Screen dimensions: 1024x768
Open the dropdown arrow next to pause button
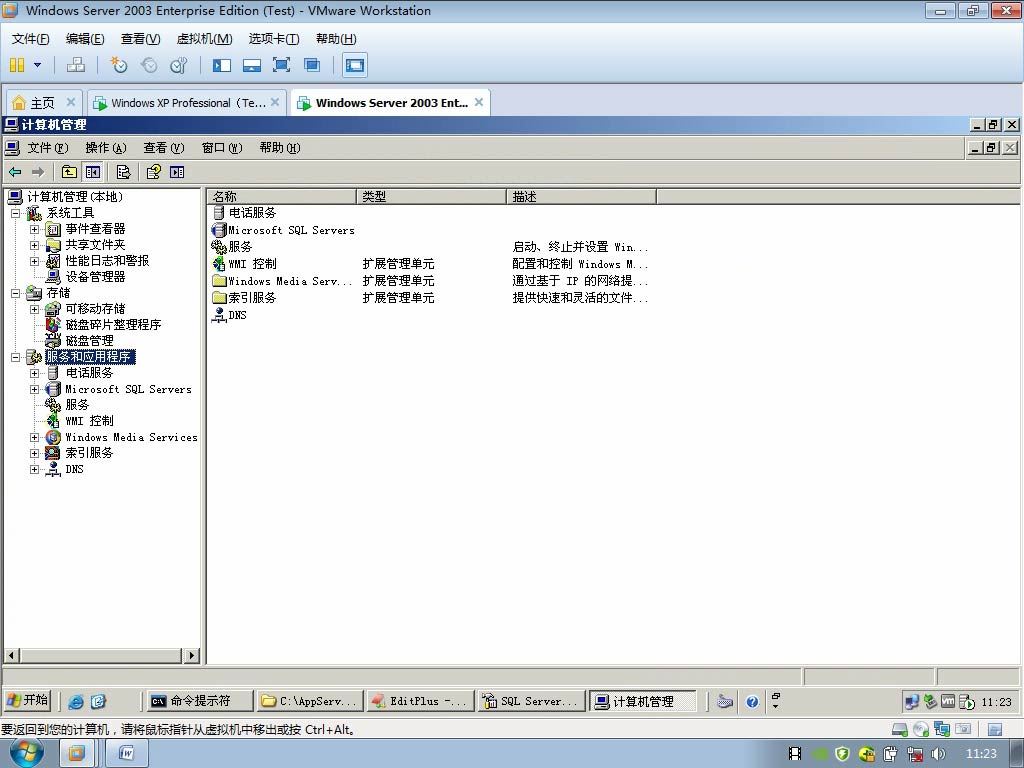tap(37, 65)
